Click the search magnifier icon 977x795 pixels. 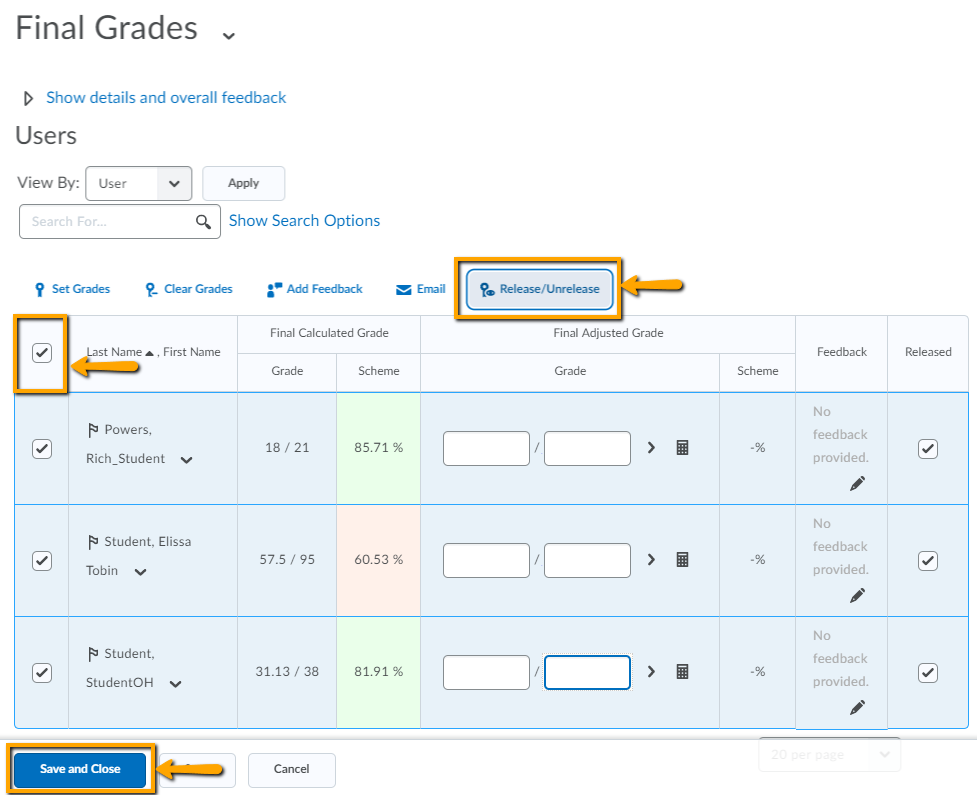pyautogui.click(x=204, y=221)
